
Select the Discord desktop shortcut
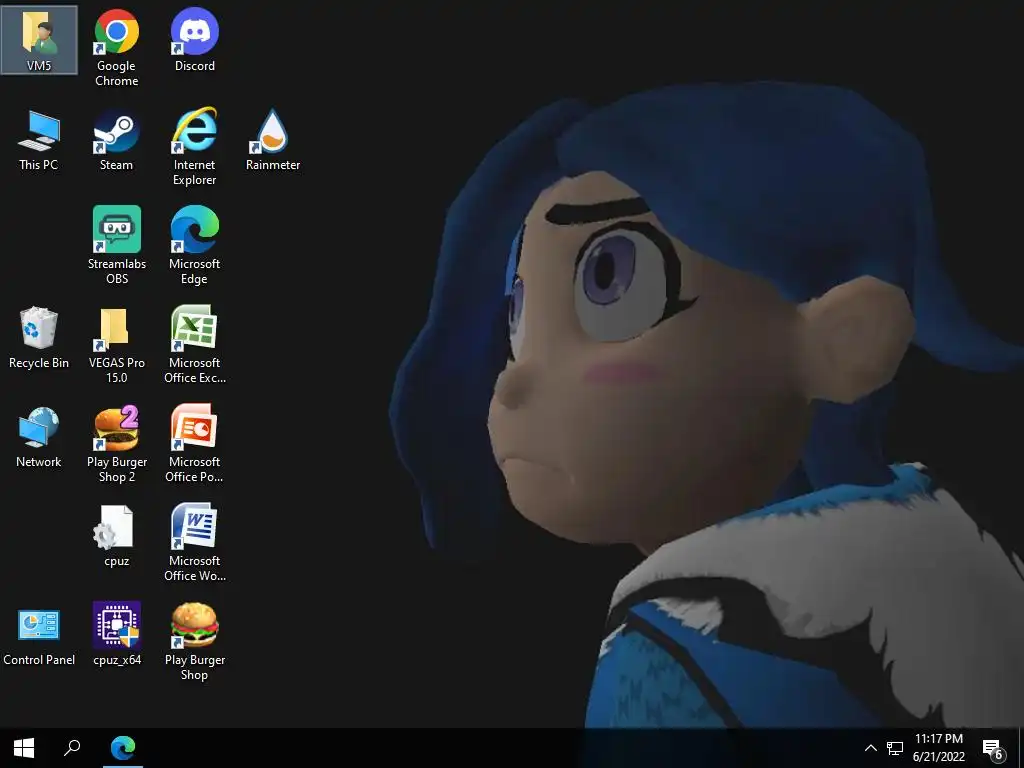(x=195, y=40)
